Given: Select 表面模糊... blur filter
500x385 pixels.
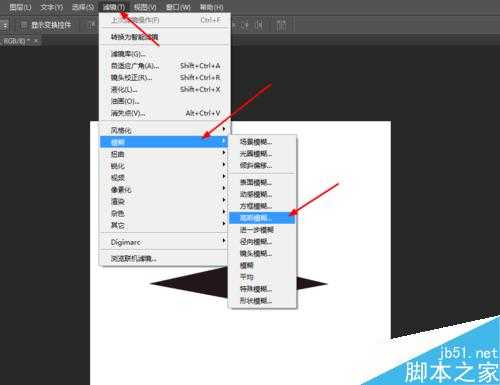Looking at the screenshot, I should [x=262, y=182].
